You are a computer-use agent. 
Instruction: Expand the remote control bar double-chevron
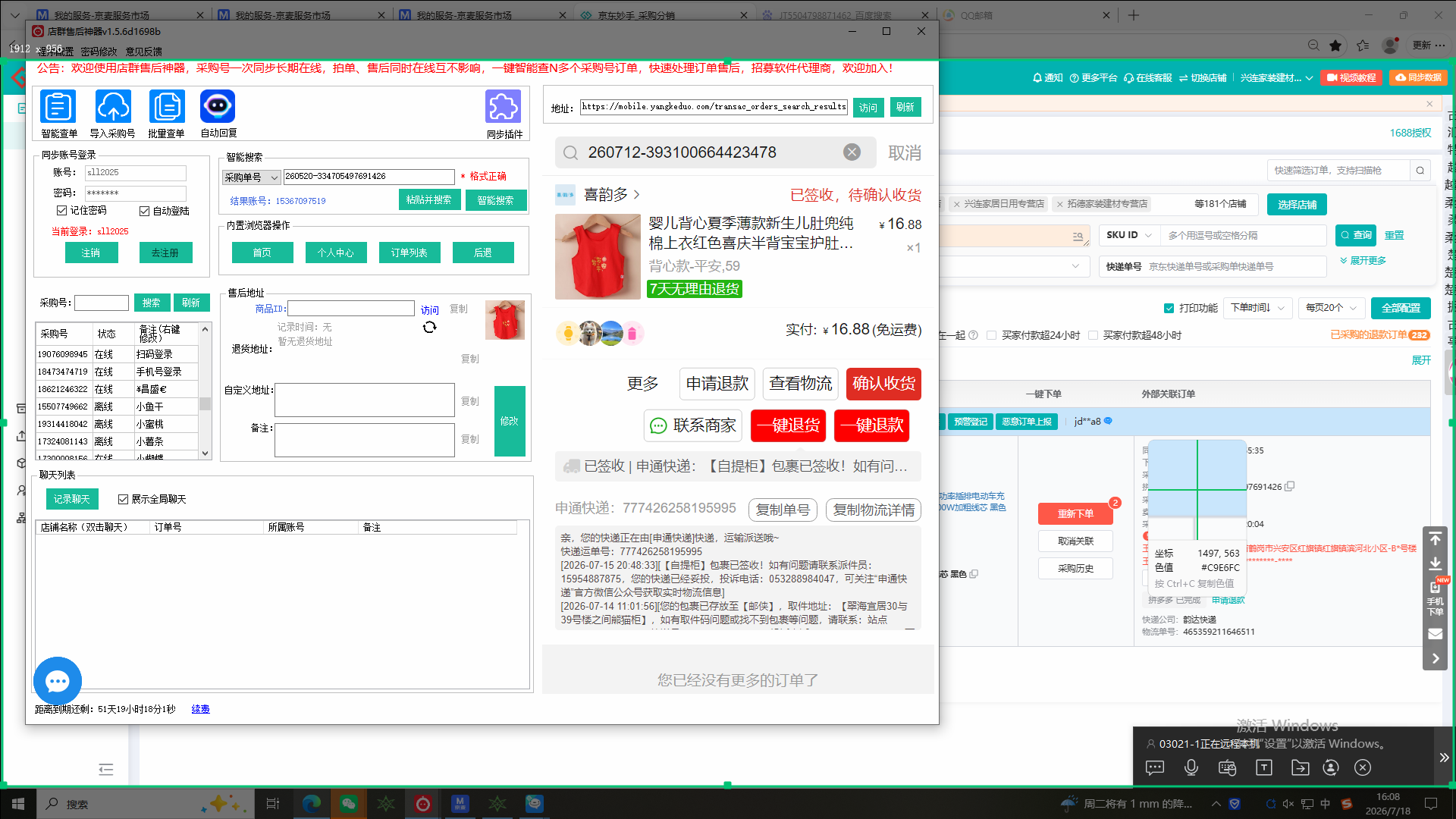[1444, 757]
